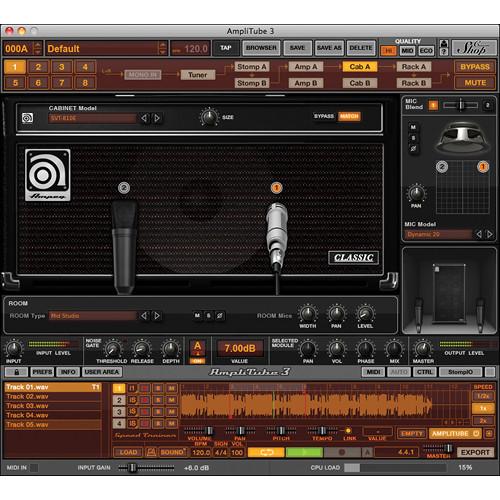The height and width of the screenshot is (500, 500).
Task: Click the small plus icon beside AMPLITUBE button
Action: (489, 434)
